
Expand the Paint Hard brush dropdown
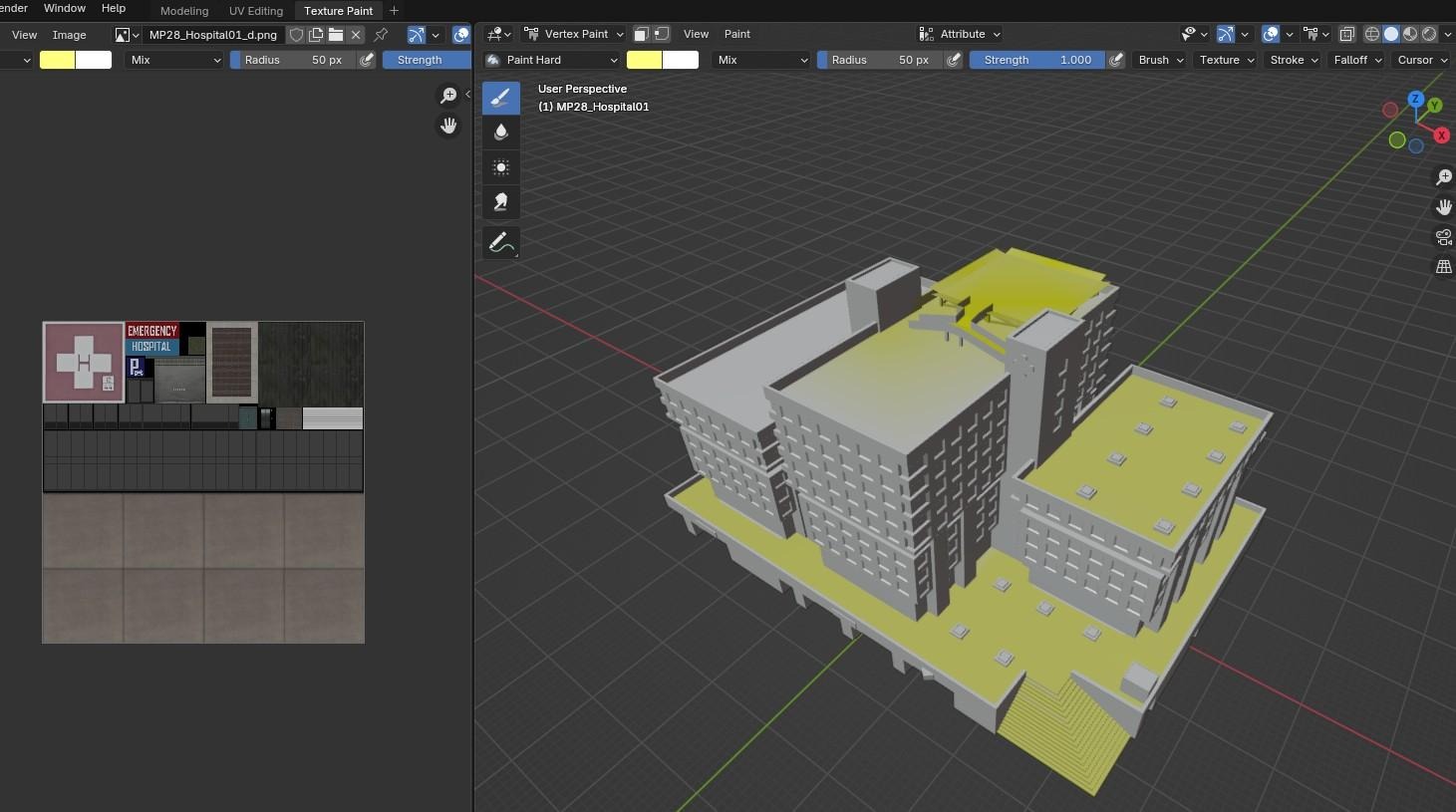[551, 60]
